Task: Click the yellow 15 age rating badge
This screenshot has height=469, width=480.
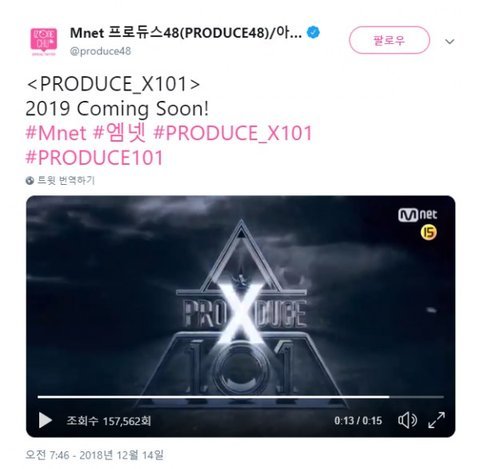Action: point(429,232)
